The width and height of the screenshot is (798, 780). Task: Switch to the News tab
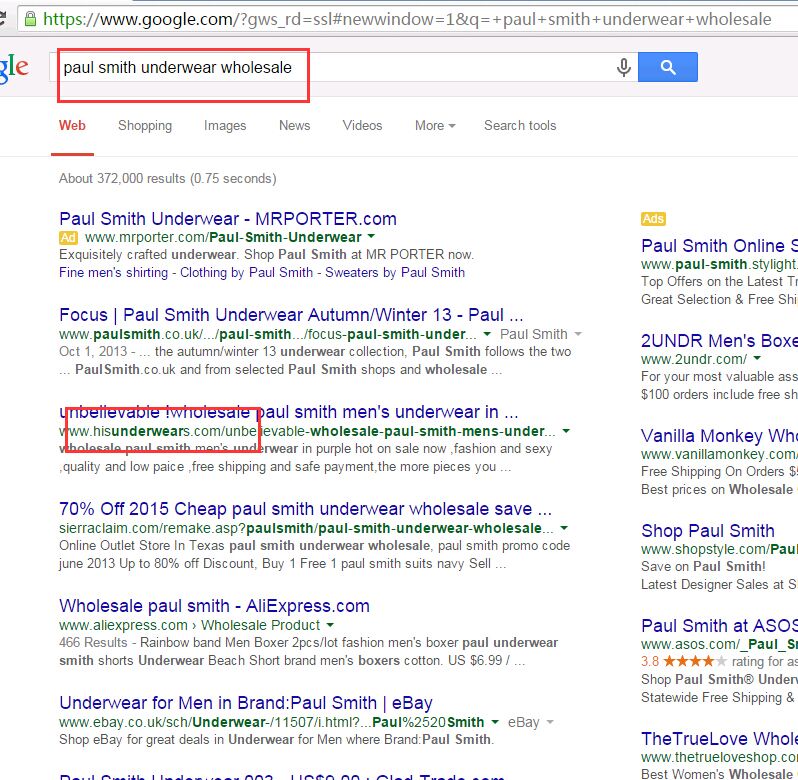(295, 126)
